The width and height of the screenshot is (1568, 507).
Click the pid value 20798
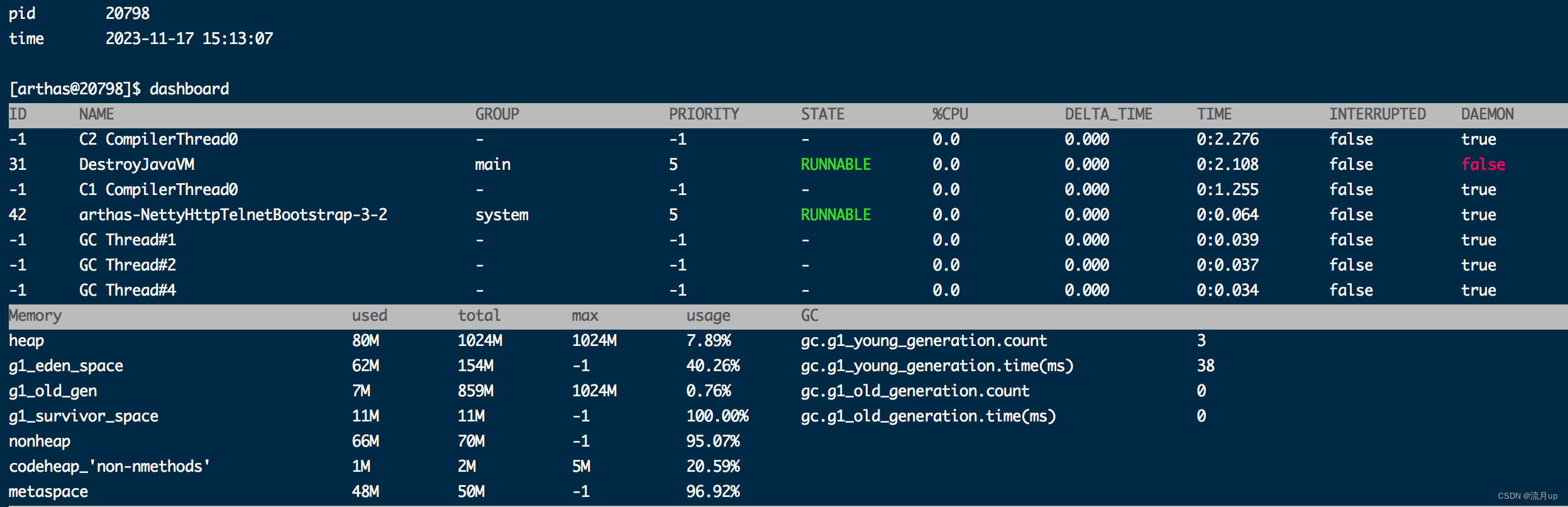128,13
